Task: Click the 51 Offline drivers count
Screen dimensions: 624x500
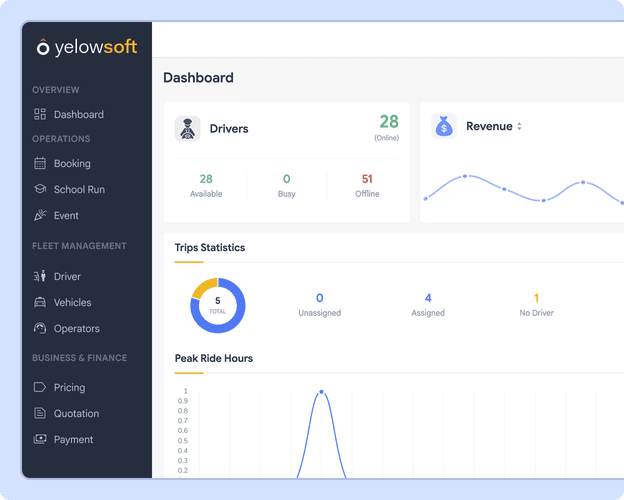Action: tap(367, 179)
